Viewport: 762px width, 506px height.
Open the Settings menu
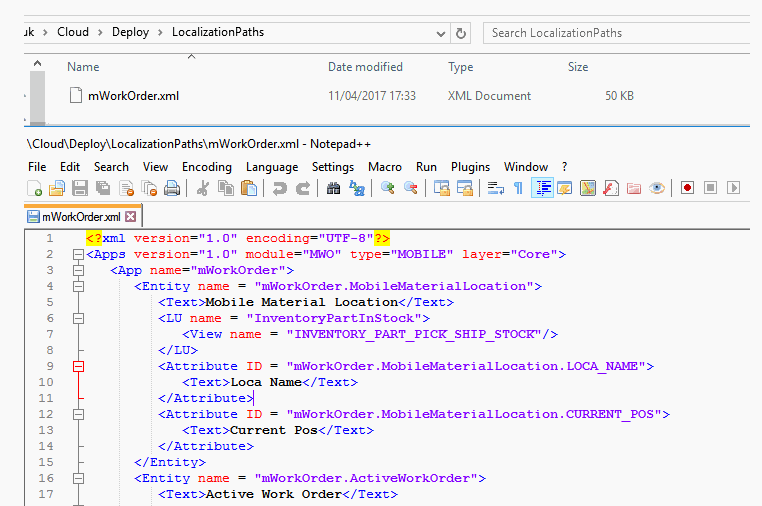pyautogui.click(x=333, y=167)
